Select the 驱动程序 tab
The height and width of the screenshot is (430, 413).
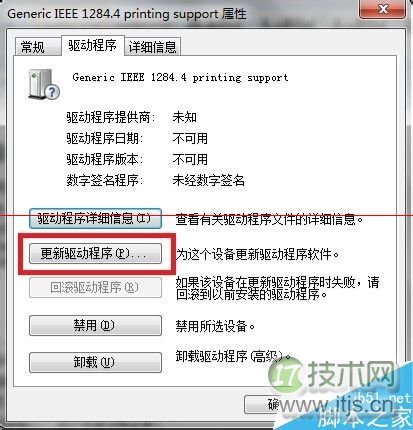click(x=93, y=45)
